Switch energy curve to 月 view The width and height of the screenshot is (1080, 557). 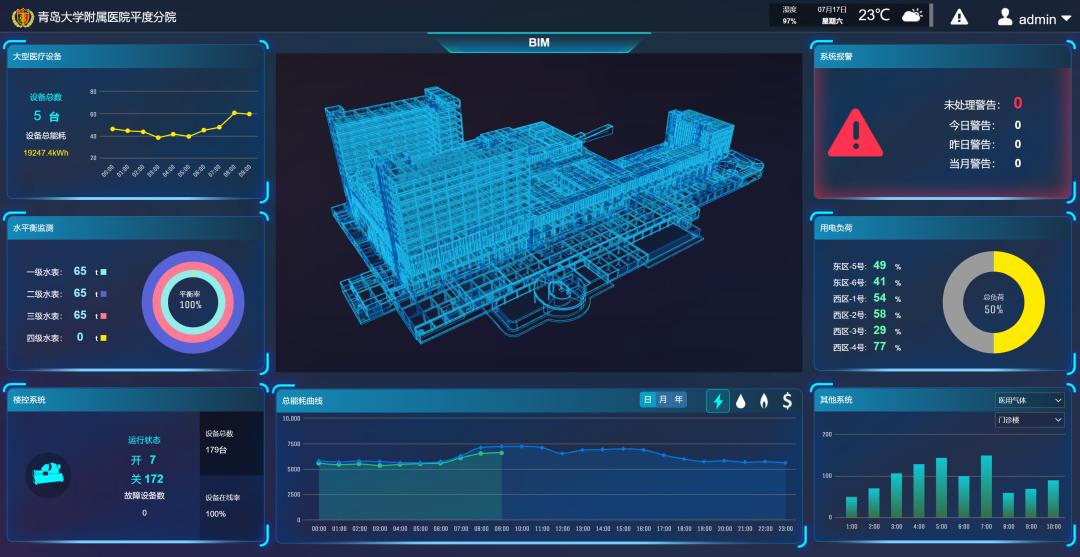click(663, 399)
